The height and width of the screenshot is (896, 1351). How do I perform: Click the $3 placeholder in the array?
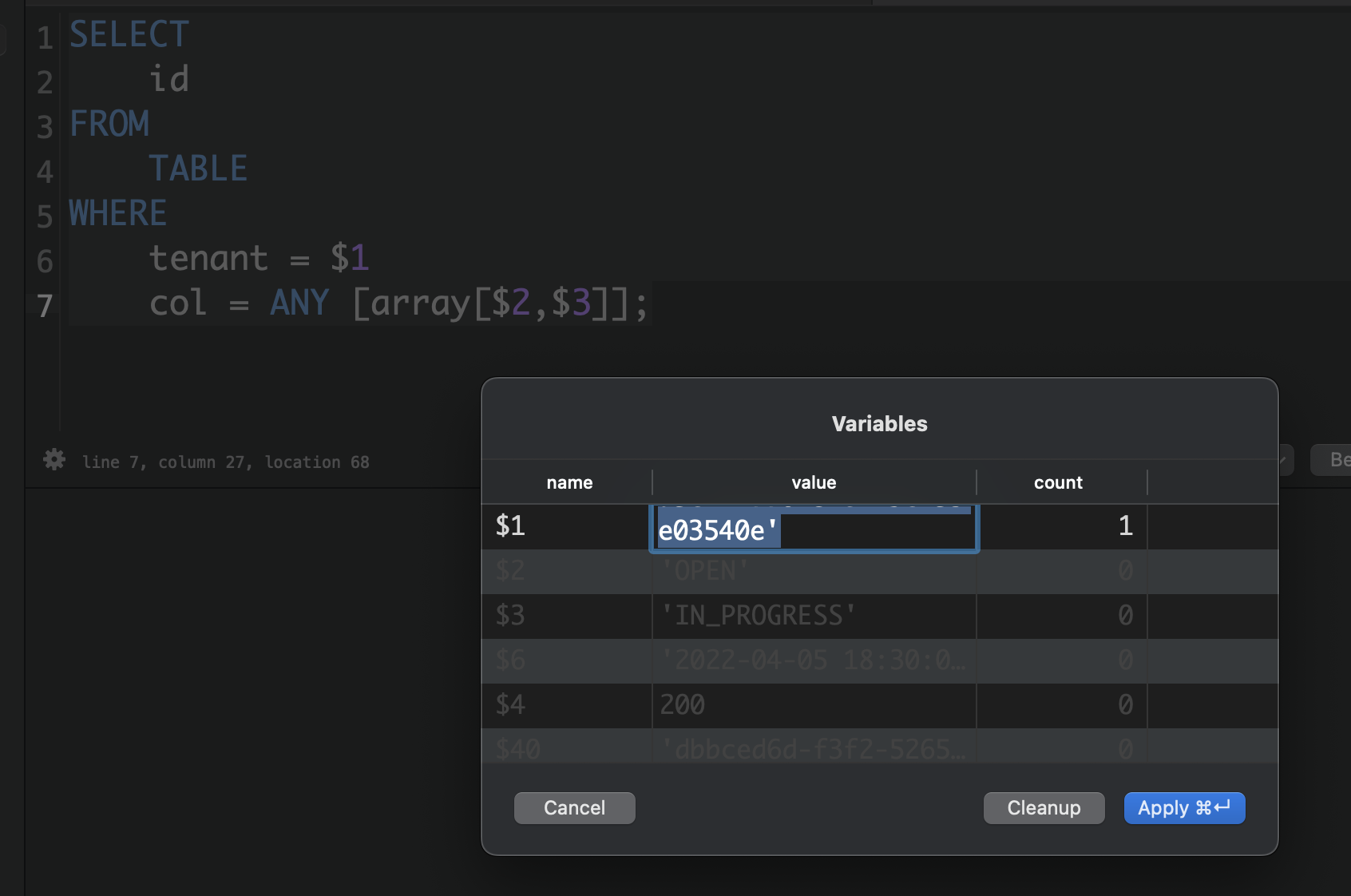coord(571,303)
